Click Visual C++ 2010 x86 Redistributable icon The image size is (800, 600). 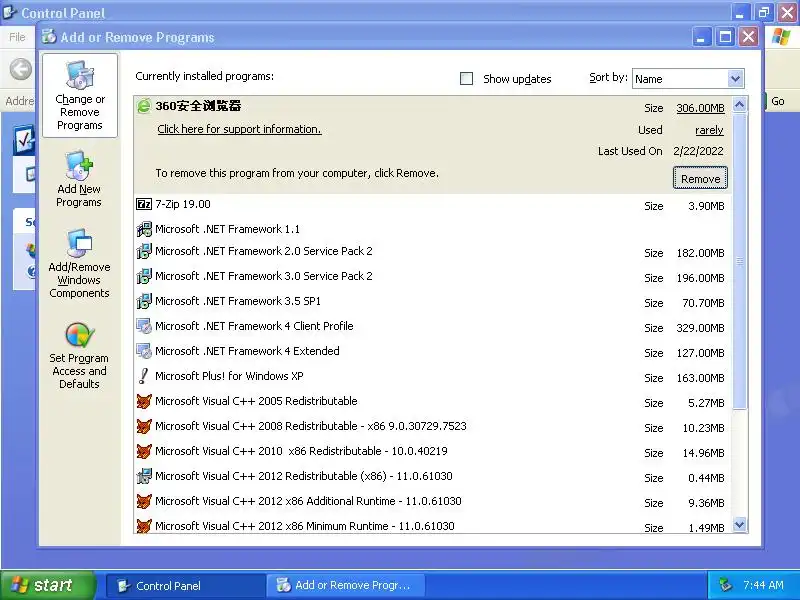144,451
